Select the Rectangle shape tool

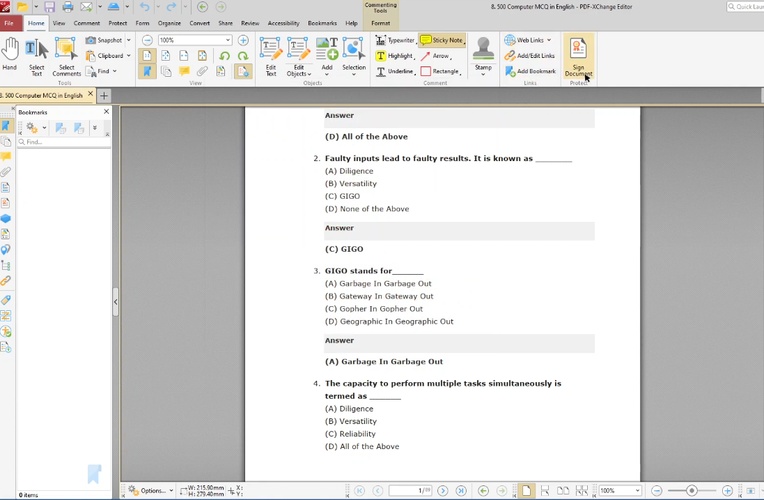tap(440, 71)
